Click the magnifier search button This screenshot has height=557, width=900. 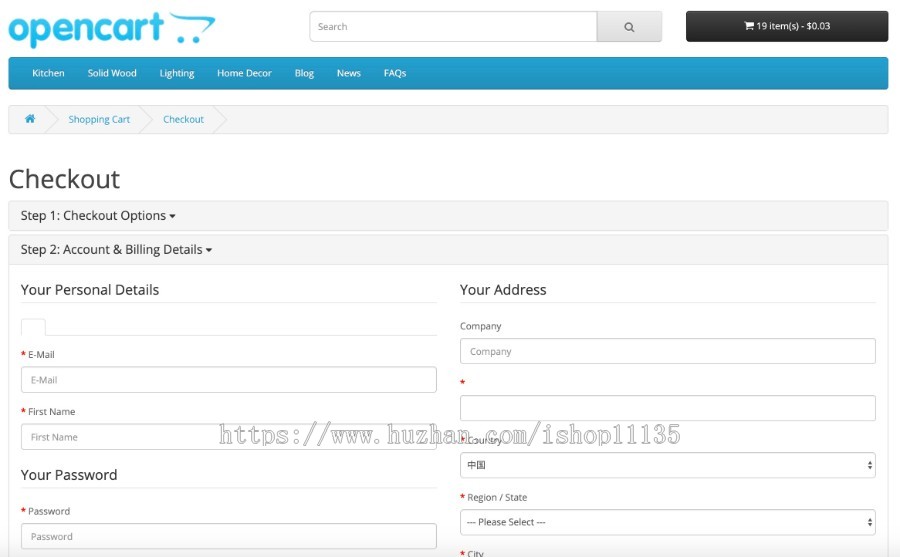pyautogui.click(x=629, y=26)
